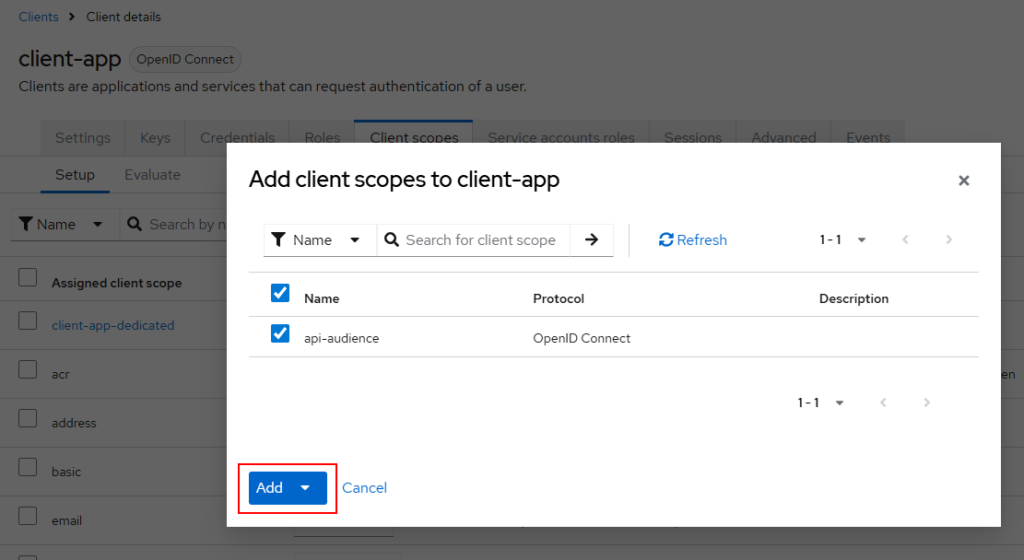The width and height of the screenshot is (1024, 560).
Task: Open the Advanced tab
Action: pos(784,138)
